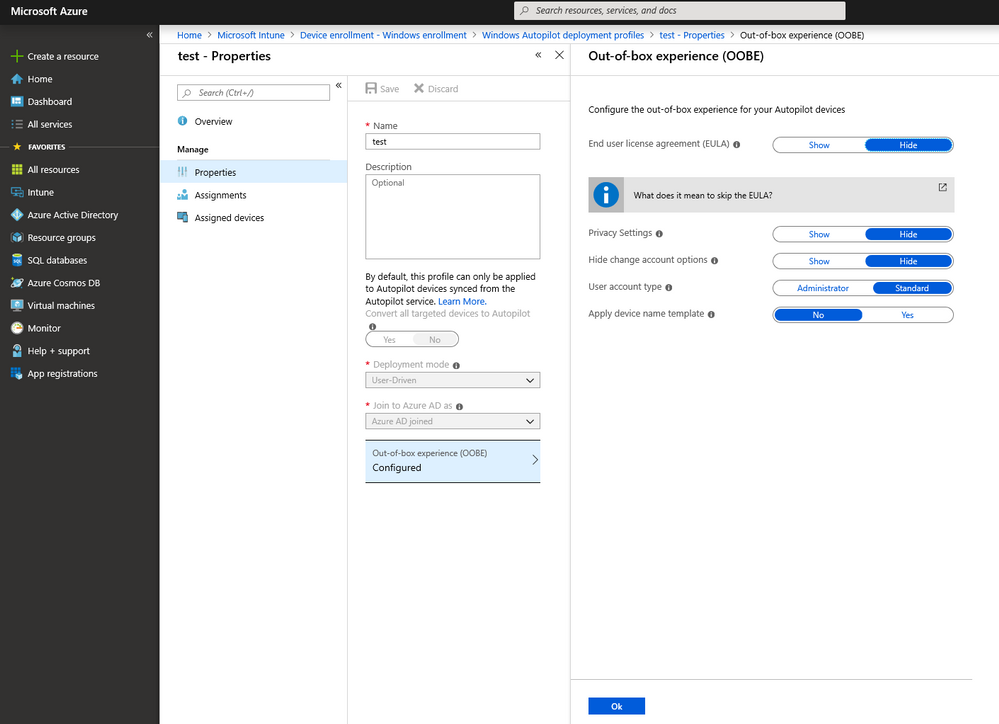Click info icon beside Privacy Settings

(659, 234)
